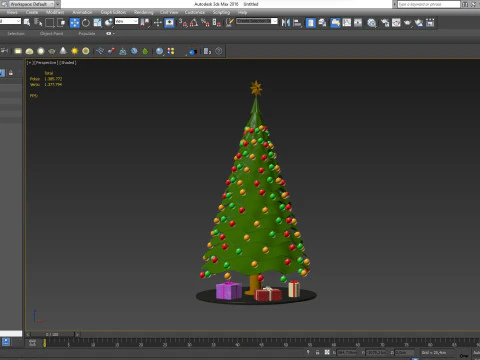The height and width of the screenshot is (360, 480).
Task: Open the Schematic View icon
Action: pyautogui.click(x=358, y=22)
